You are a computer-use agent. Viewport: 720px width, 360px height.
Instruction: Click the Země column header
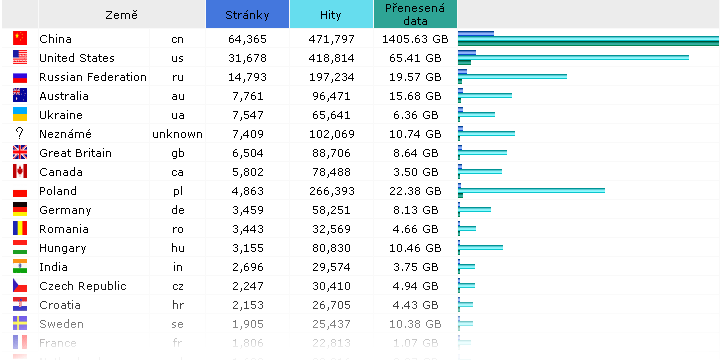click(x=122, y=14)
